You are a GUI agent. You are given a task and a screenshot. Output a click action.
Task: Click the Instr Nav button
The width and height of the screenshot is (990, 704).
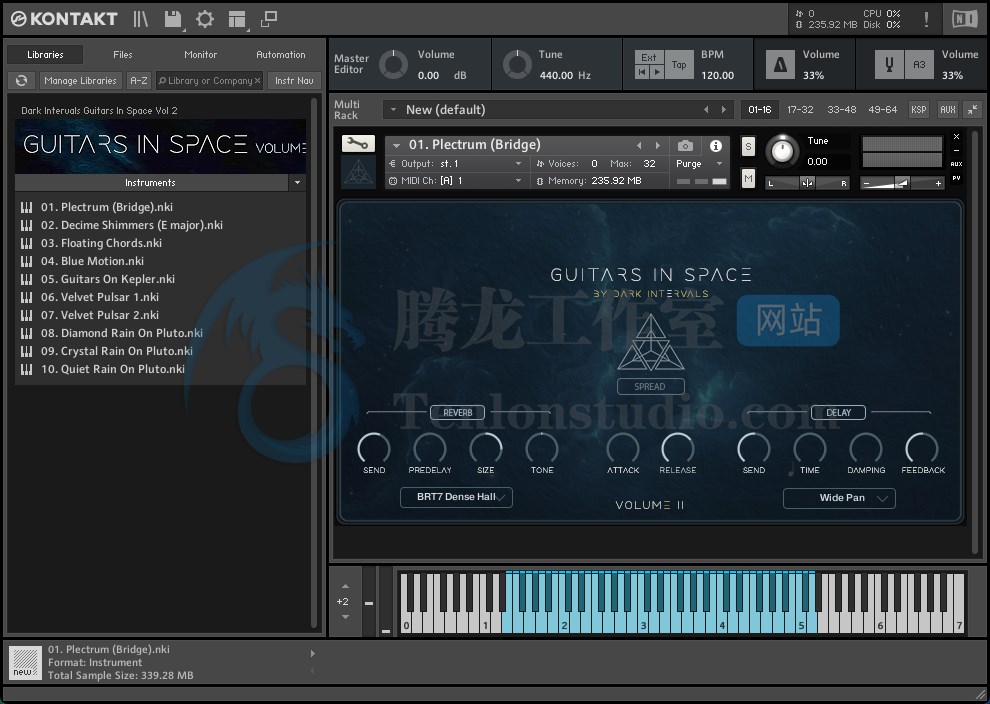pyautogui.click(x=294, y=81)
